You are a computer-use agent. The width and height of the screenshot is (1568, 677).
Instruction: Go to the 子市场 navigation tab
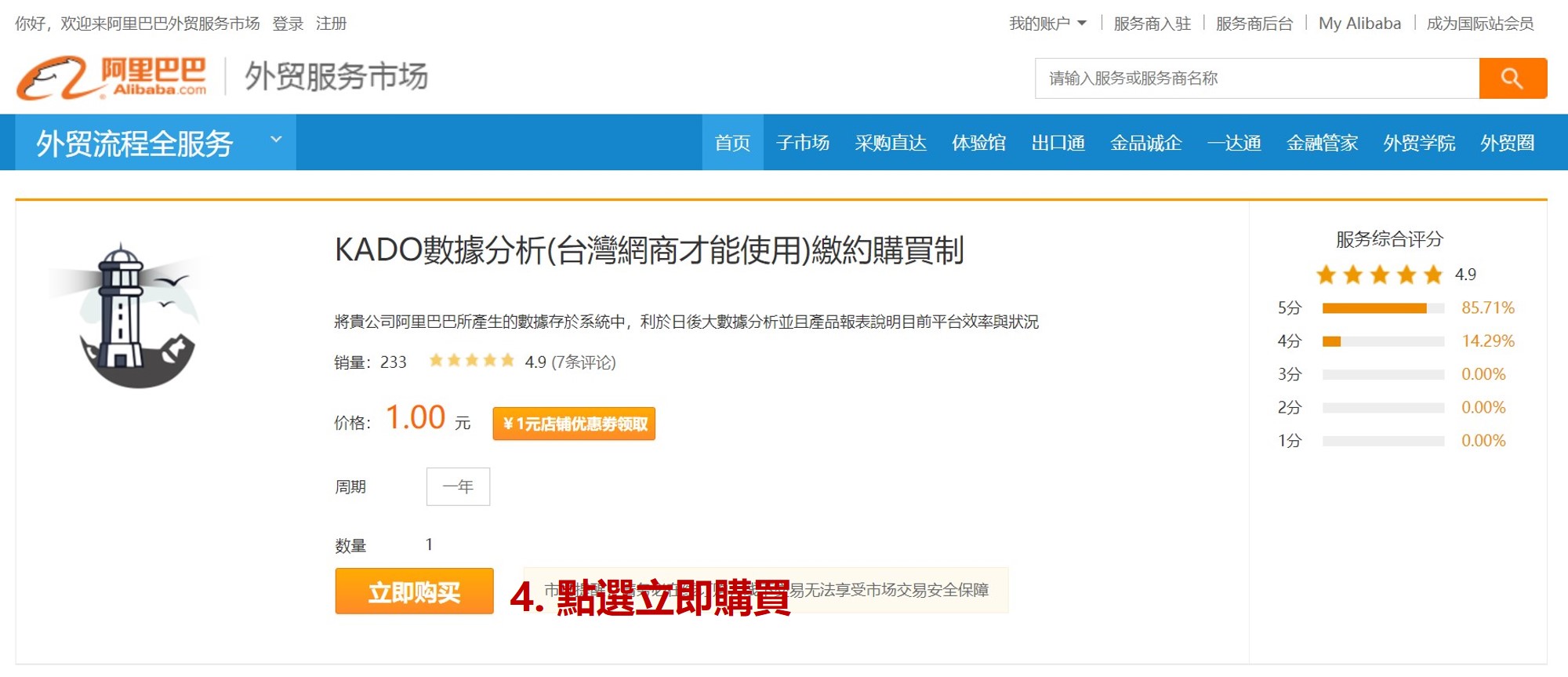click(803, 143)
